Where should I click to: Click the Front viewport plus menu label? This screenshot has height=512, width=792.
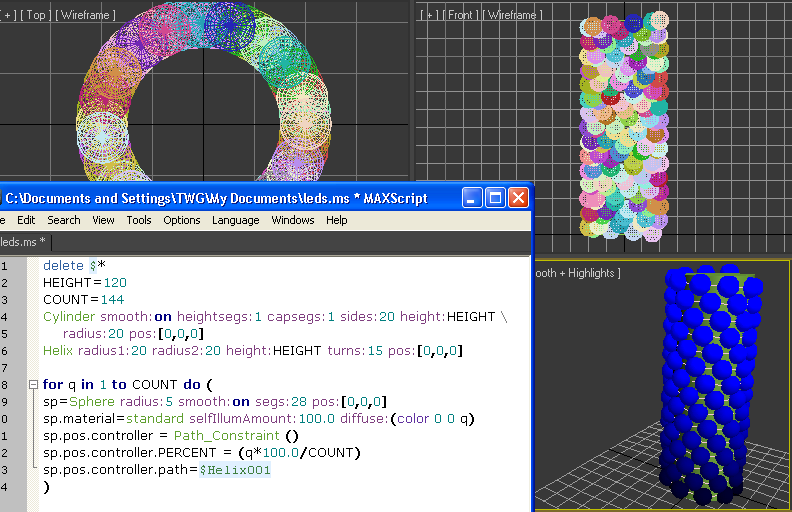430,15
